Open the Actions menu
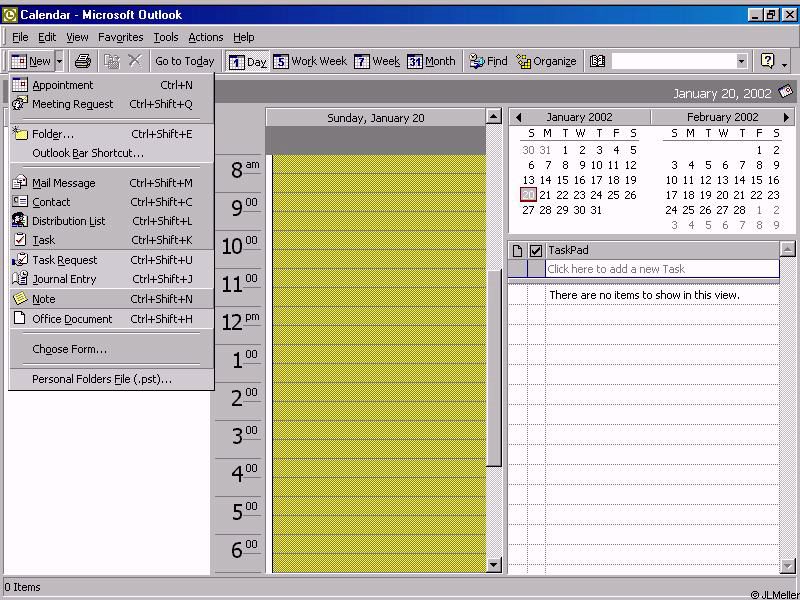The width and height of the screenshot is (800, 600). click(205, 37)
